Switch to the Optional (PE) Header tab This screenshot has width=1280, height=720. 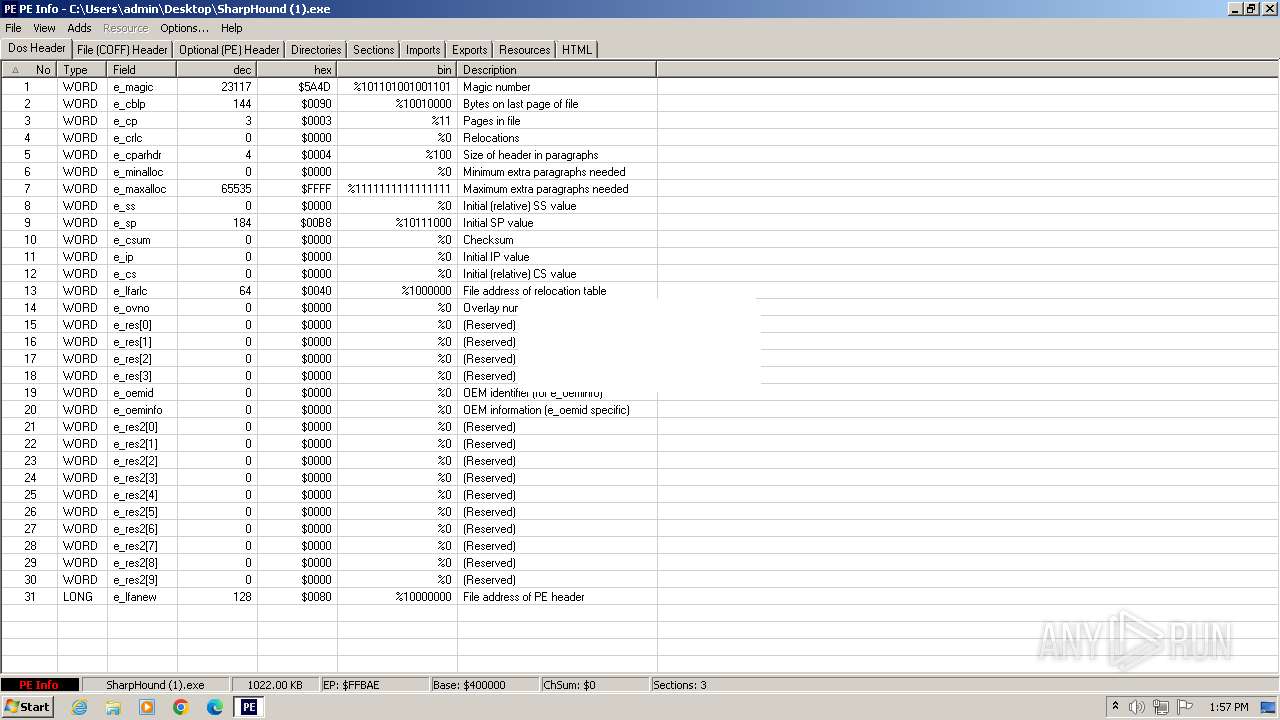click(x=229, y=50)
